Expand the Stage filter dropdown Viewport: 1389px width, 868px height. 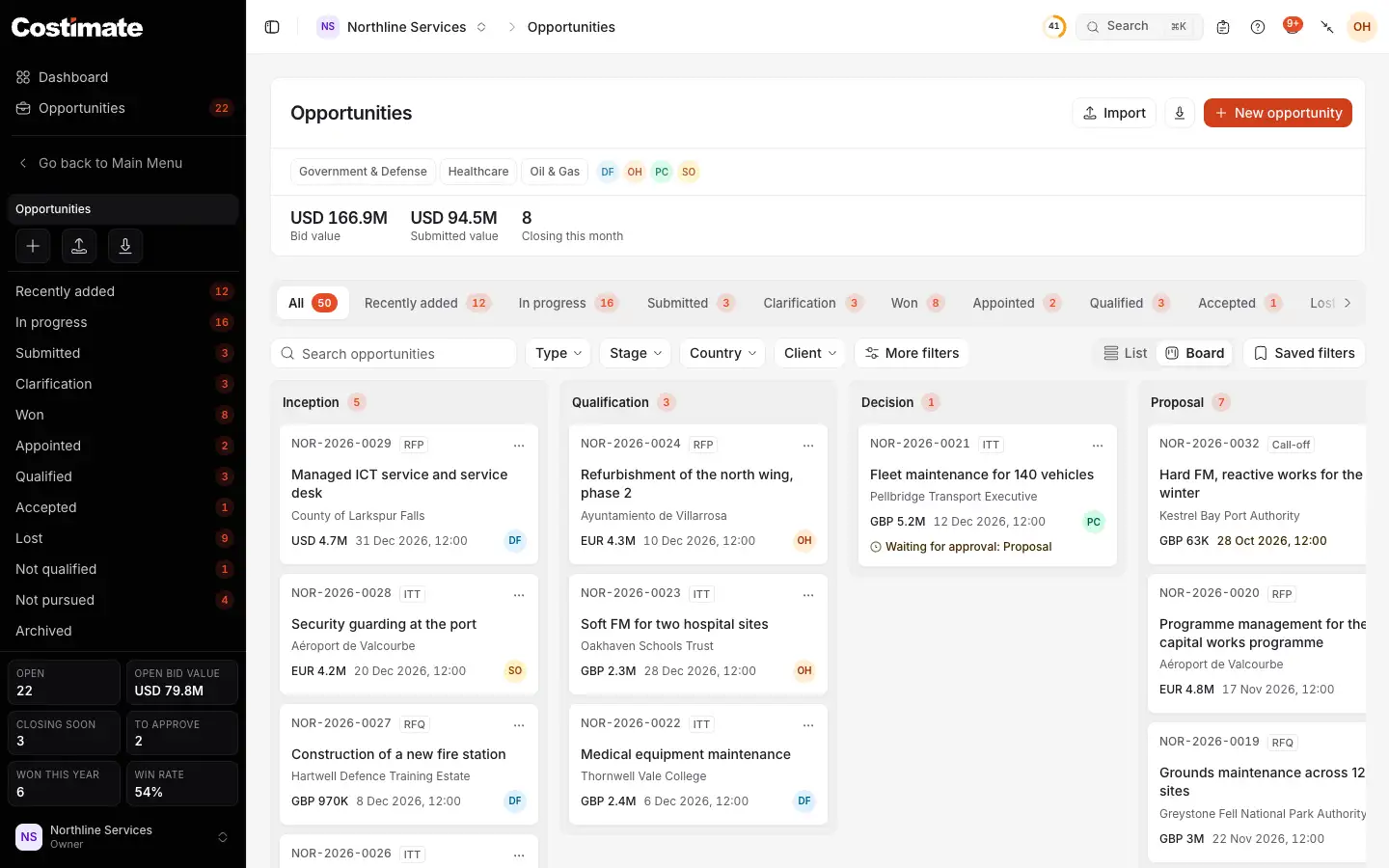click(x=636, y=353)
